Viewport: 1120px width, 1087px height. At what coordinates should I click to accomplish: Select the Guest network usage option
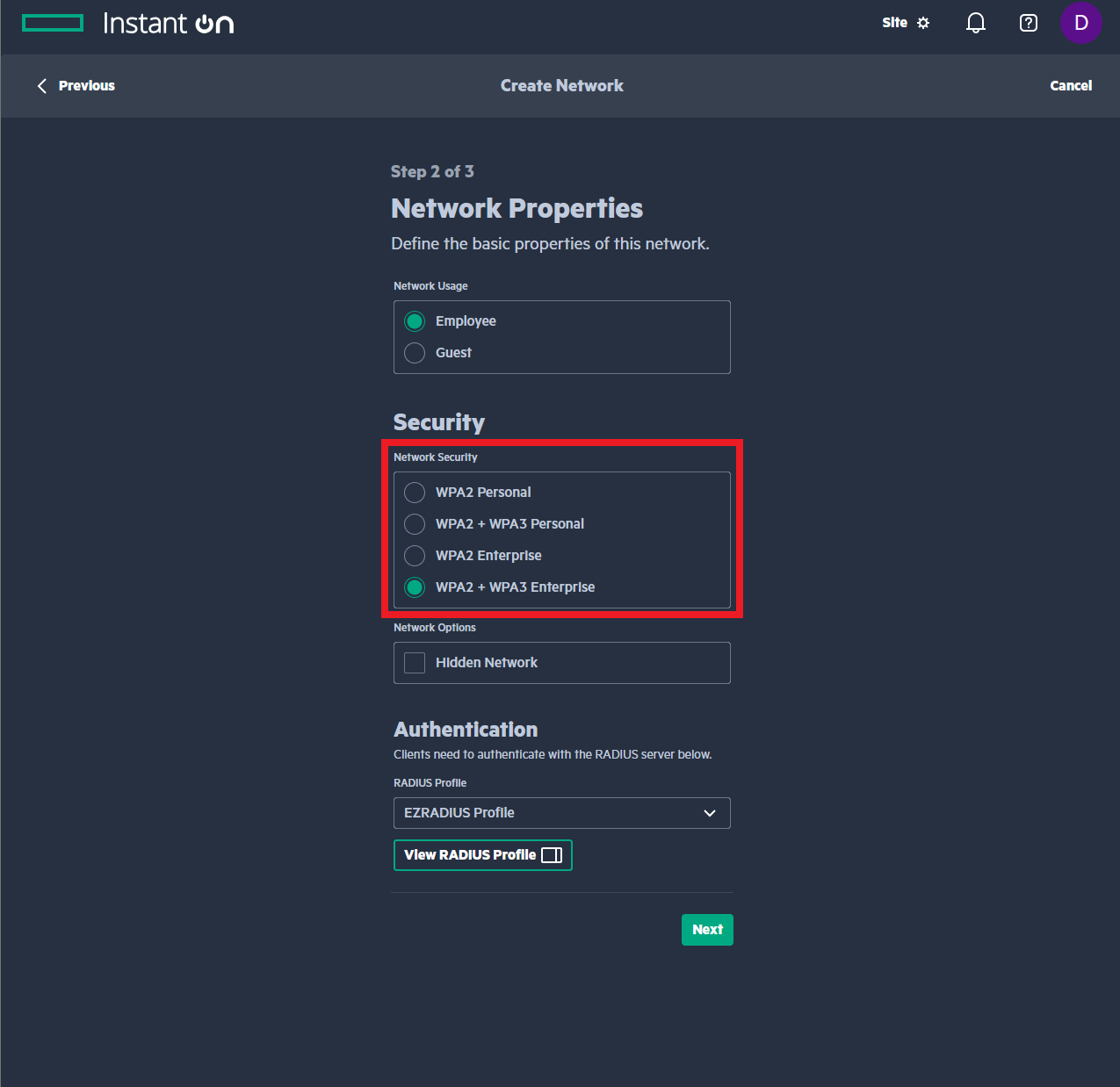tap(415, 353)
